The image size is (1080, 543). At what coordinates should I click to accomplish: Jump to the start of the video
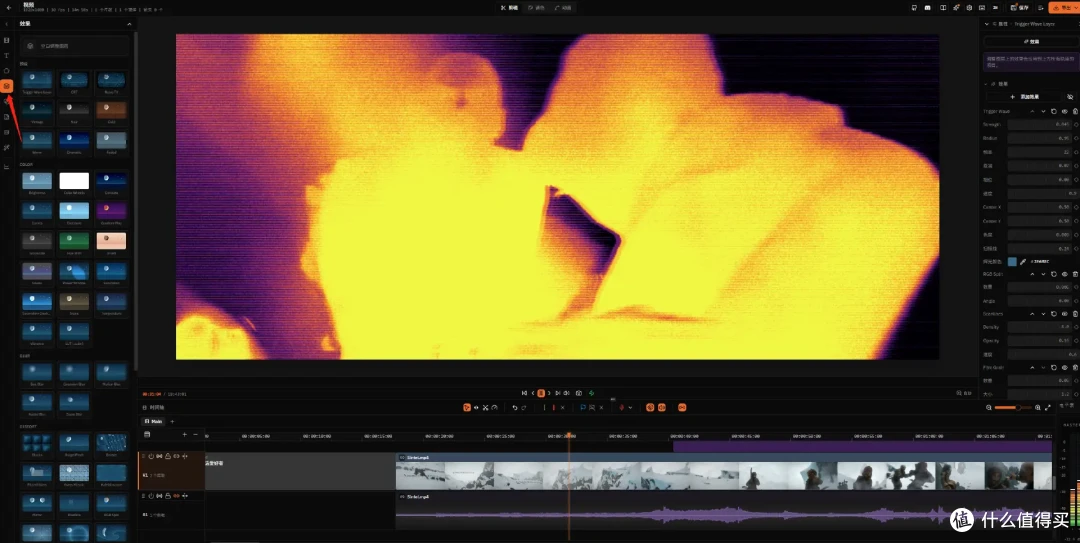(x=524, y=393)
